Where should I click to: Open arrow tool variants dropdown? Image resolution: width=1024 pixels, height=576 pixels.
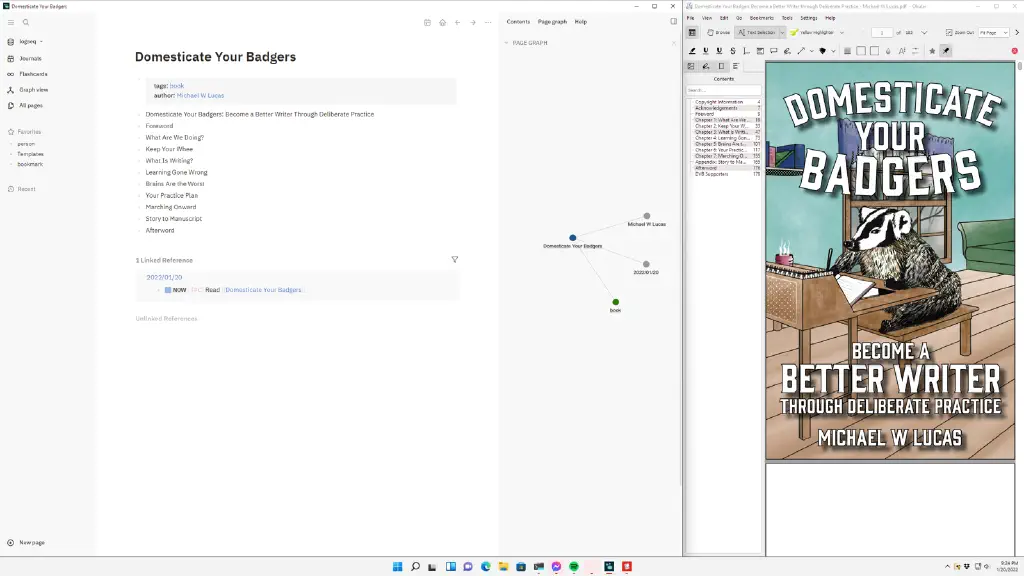812,51
